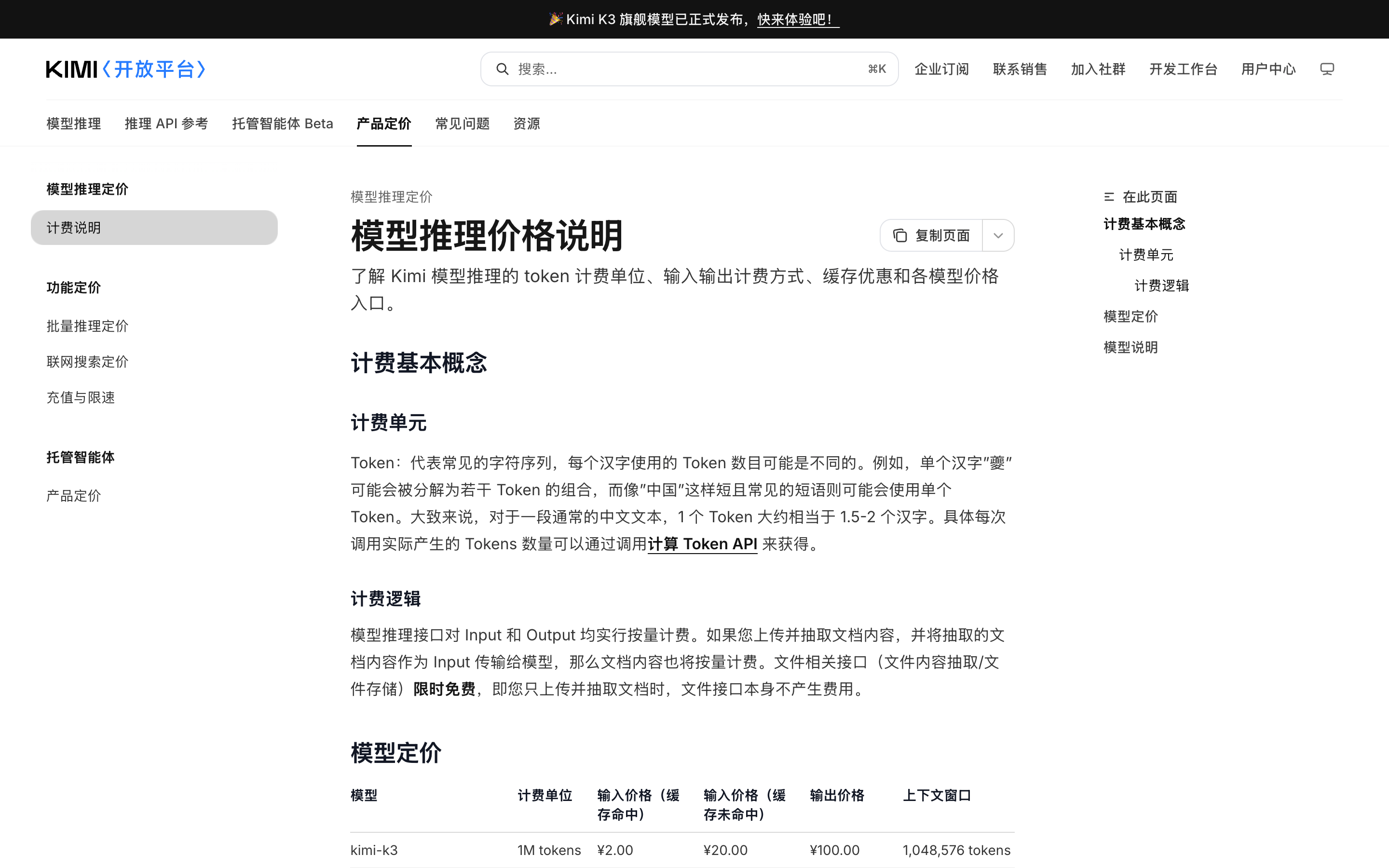Screen dimensions: 1389x868
Task: Click the 复制页面 button
Action: point(931,235)
